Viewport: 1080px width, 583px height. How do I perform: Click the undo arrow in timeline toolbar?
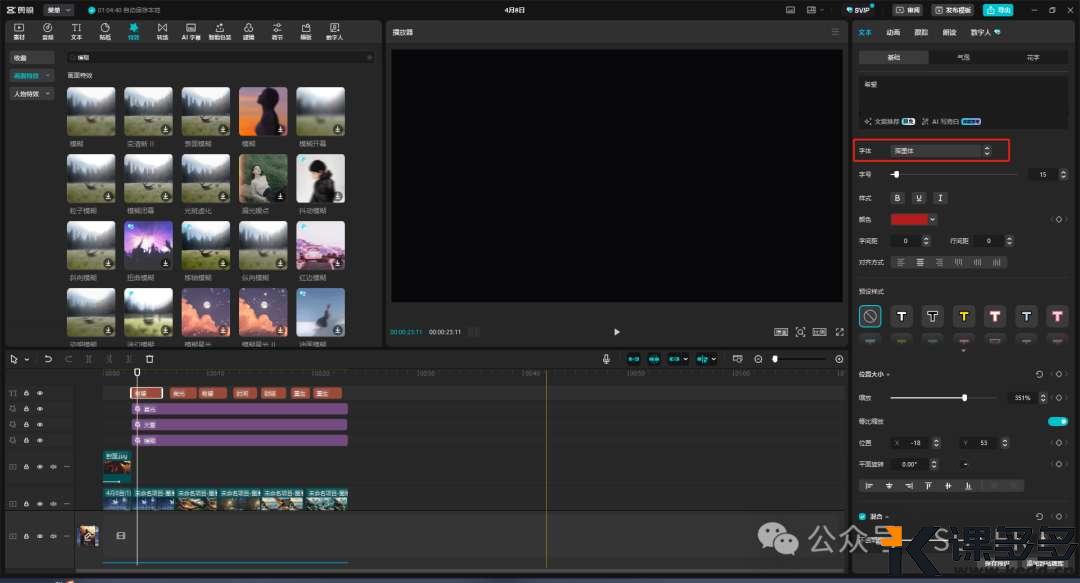coord(48,359)
